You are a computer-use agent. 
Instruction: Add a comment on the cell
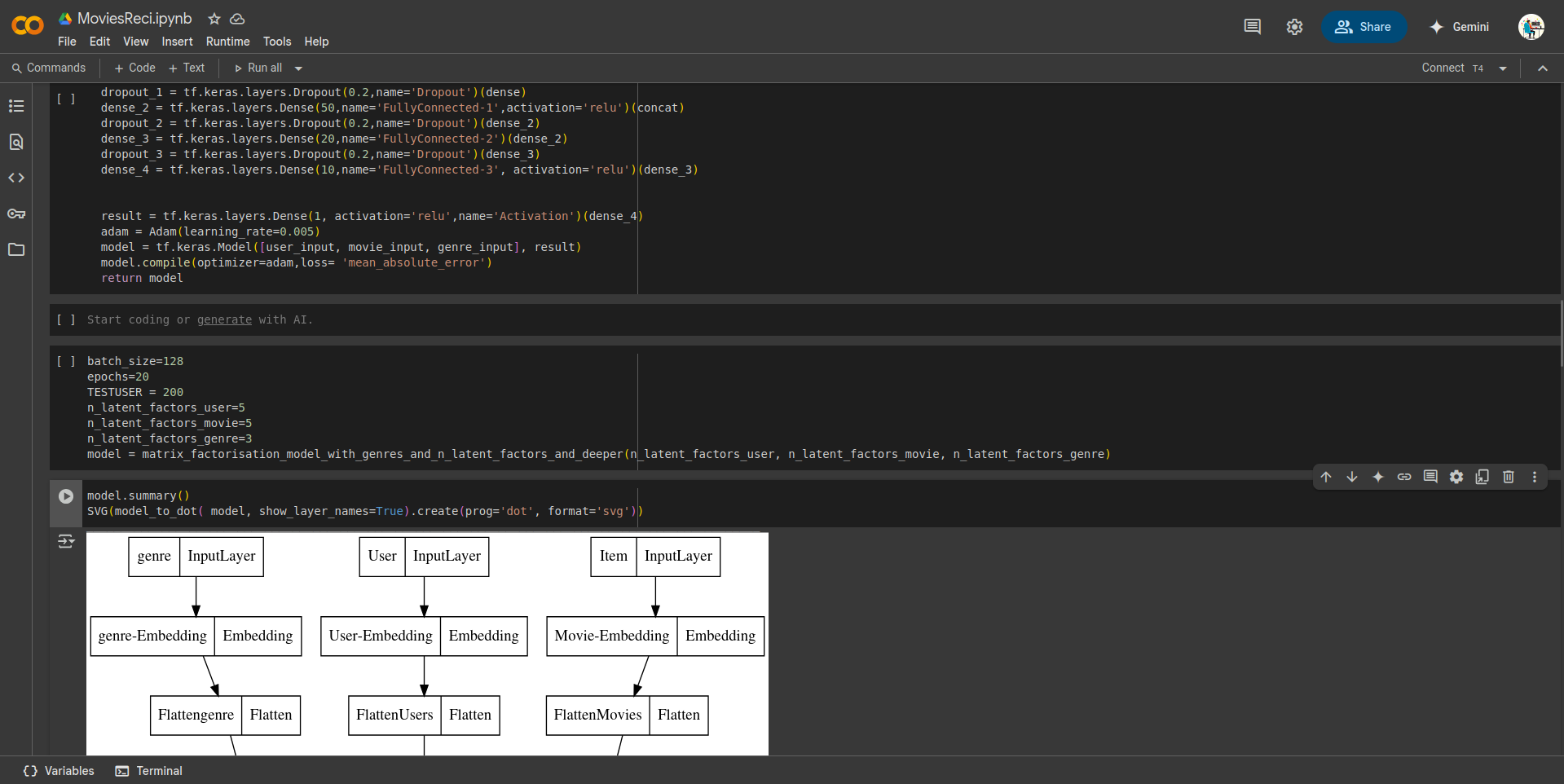click(x=1430, y=477)
